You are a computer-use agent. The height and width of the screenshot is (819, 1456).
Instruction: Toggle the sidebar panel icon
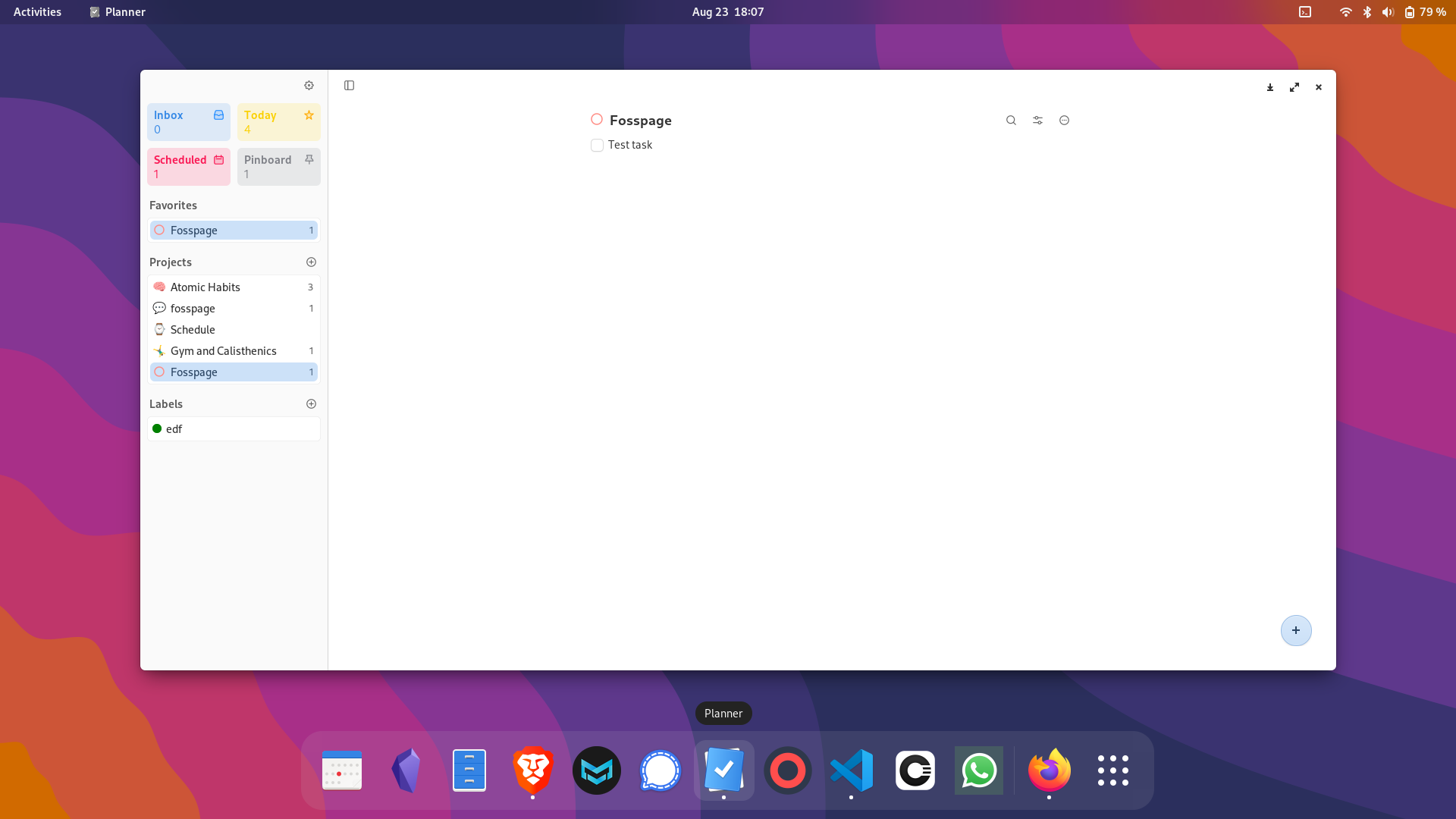click(349, 86)
